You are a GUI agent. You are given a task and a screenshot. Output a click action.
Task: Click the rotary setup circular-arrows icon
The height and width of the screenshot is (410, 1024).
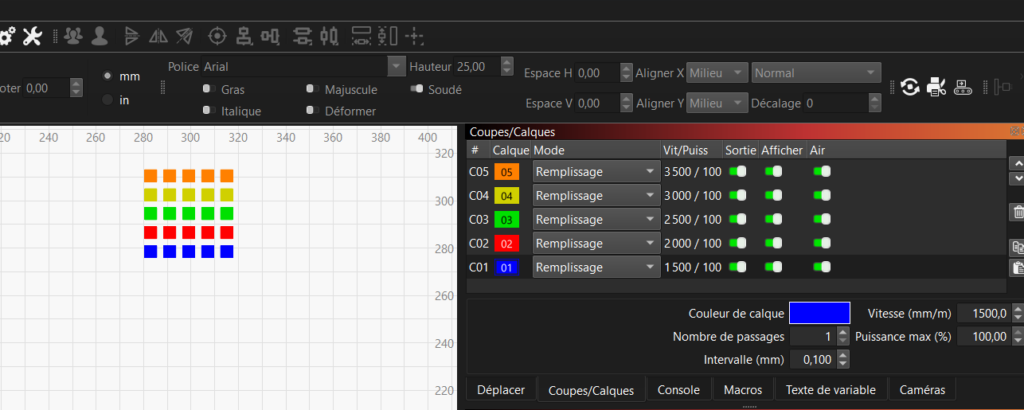point(910,86)
